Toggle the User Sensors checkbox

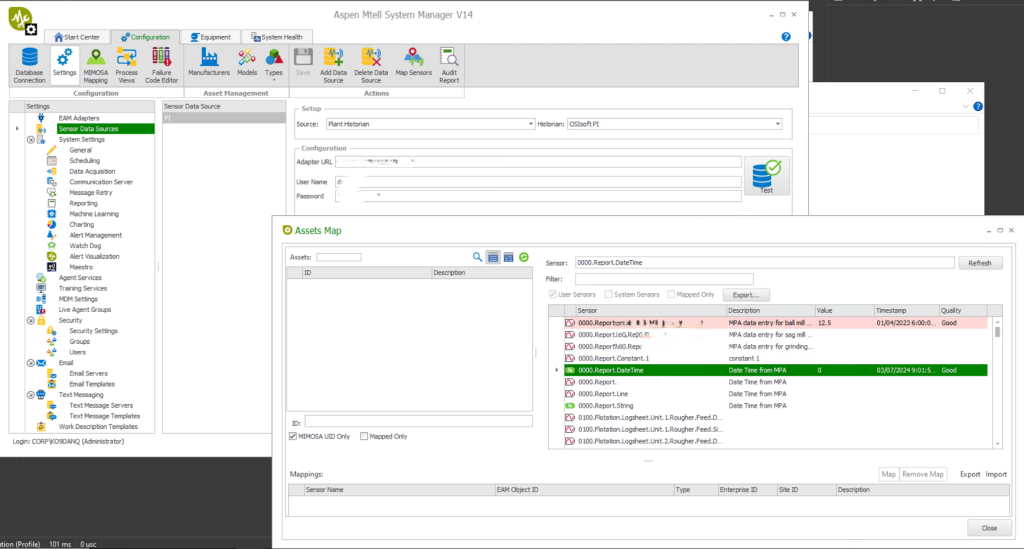[552, 294]
